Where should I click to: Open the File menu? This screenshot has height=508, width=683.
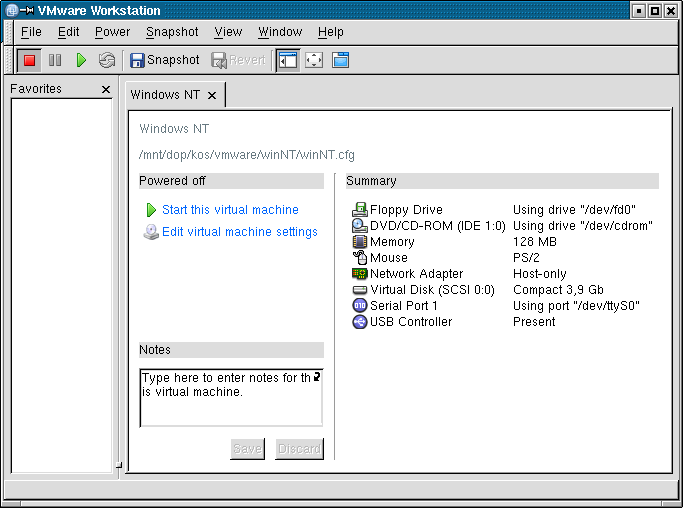coord(31,32)
